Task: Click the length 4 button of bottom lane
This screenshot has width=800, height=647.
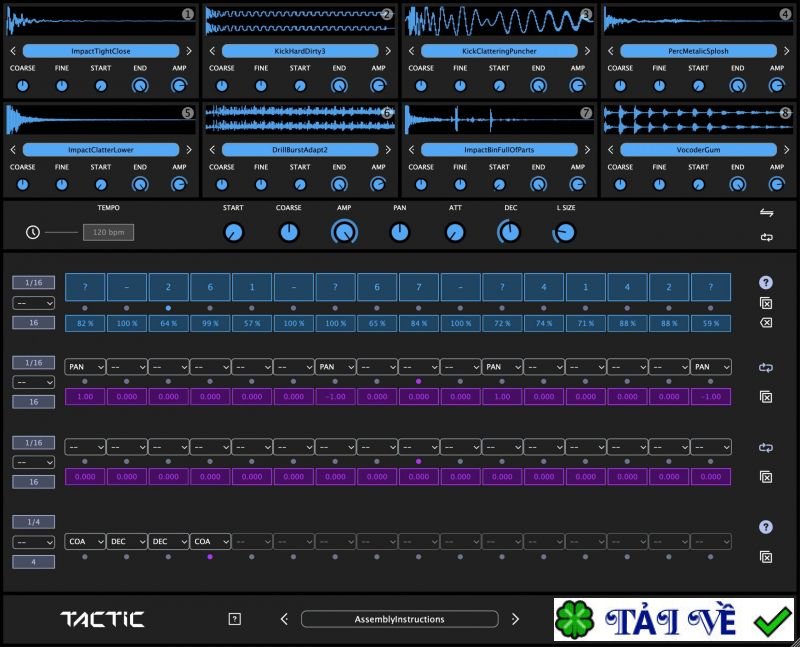Action: point(34,562)
